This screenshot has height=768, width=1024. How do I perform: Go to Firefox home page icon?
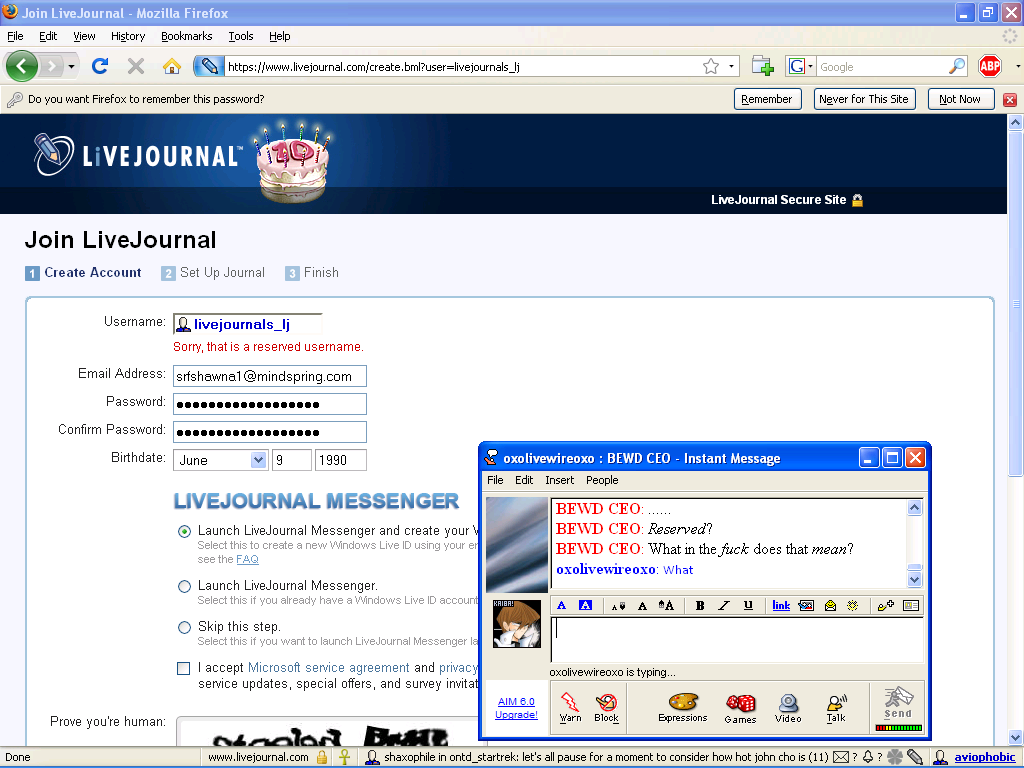172,66
